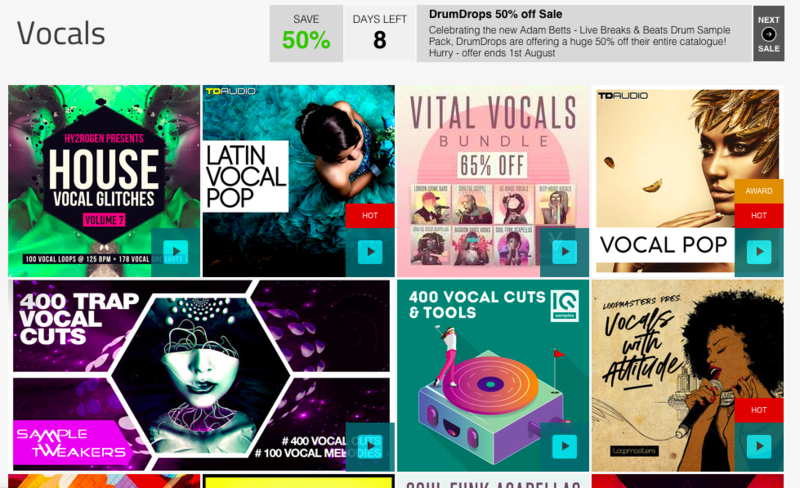The image size is (800, 488).
Task: Click the Save 50% sale box
Action: [306, 34]
